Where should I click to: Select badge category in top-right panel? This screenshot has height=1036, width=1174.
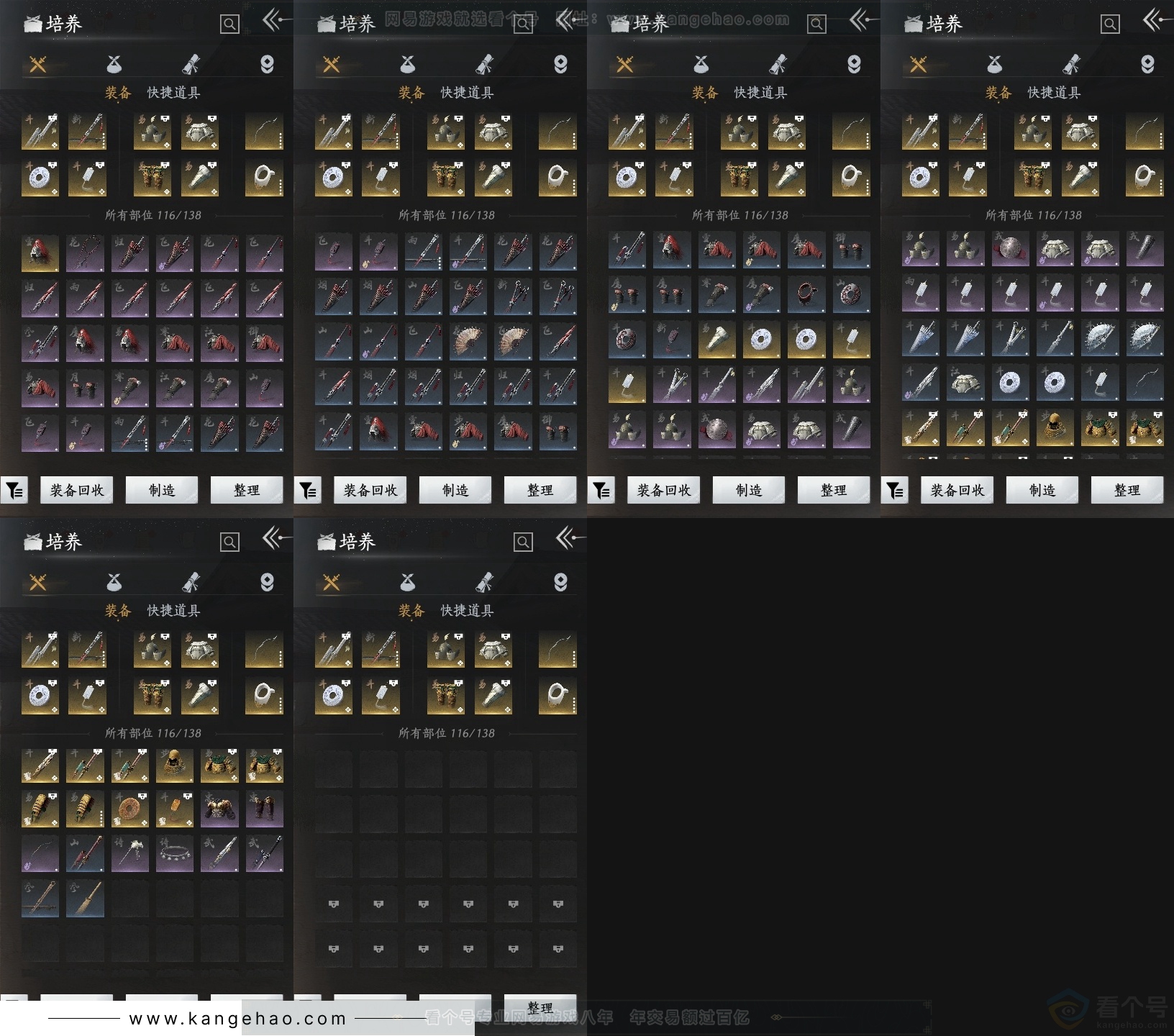(1147, 65)
